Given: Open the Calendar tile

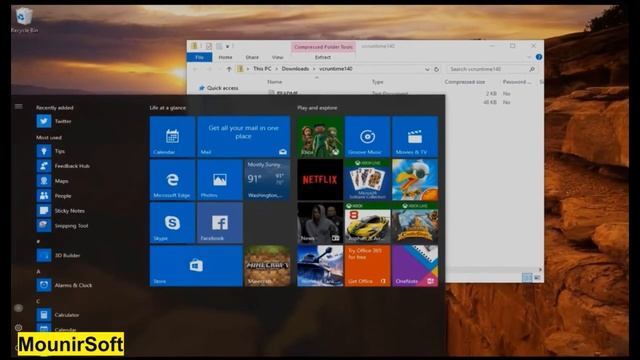Looking at the screenshot, I should click(x=172, y=137).
